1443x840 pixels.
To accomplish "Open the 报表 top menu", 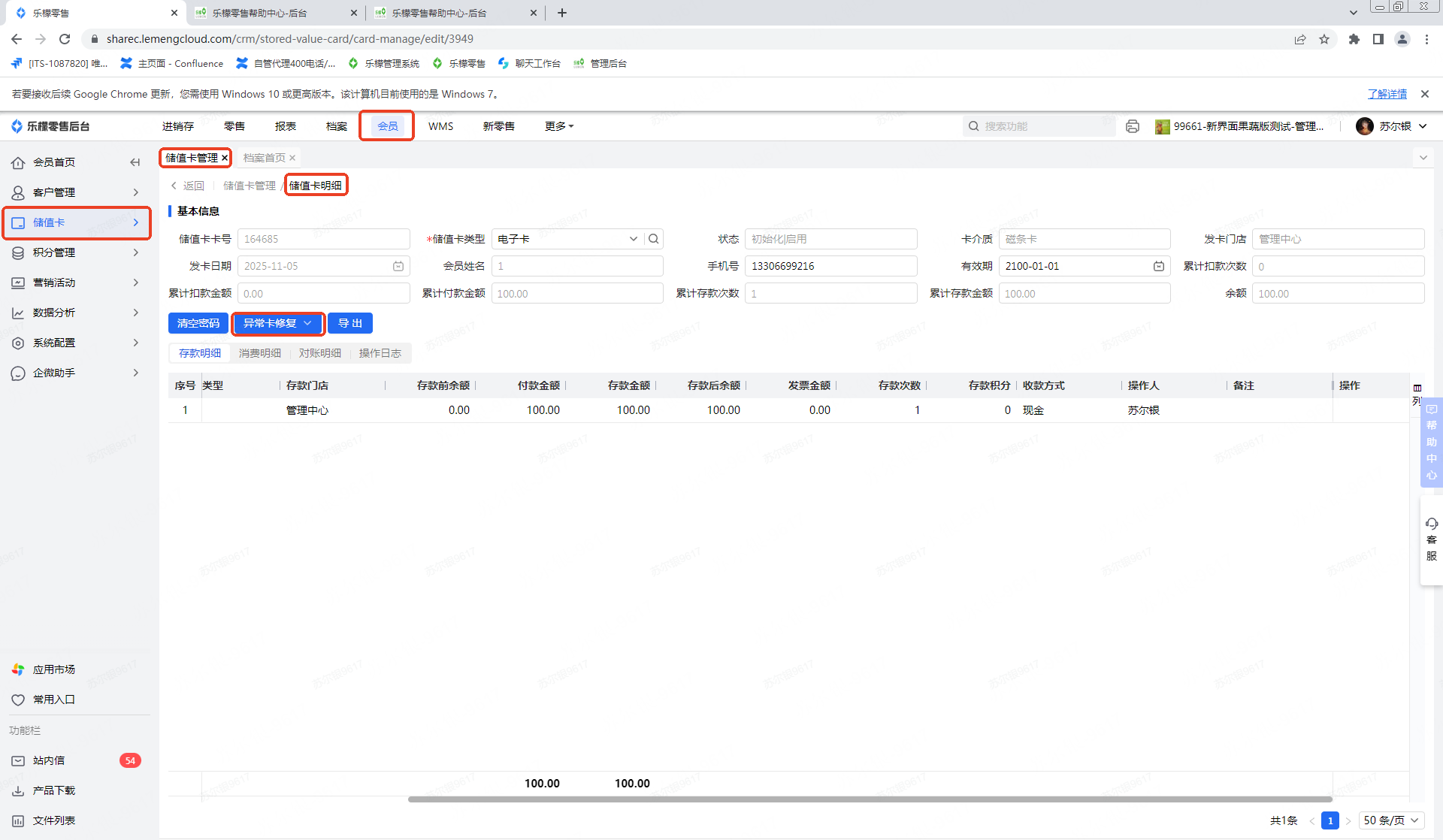I will pyautogui.click(x=285, y=126).
